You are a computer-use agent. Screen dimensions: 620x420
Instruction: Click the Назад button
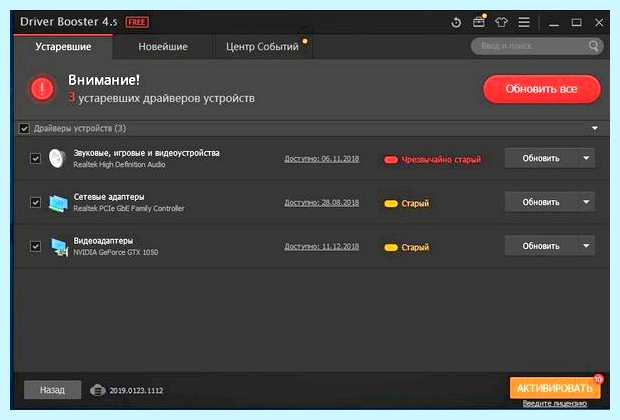point(52,390)
